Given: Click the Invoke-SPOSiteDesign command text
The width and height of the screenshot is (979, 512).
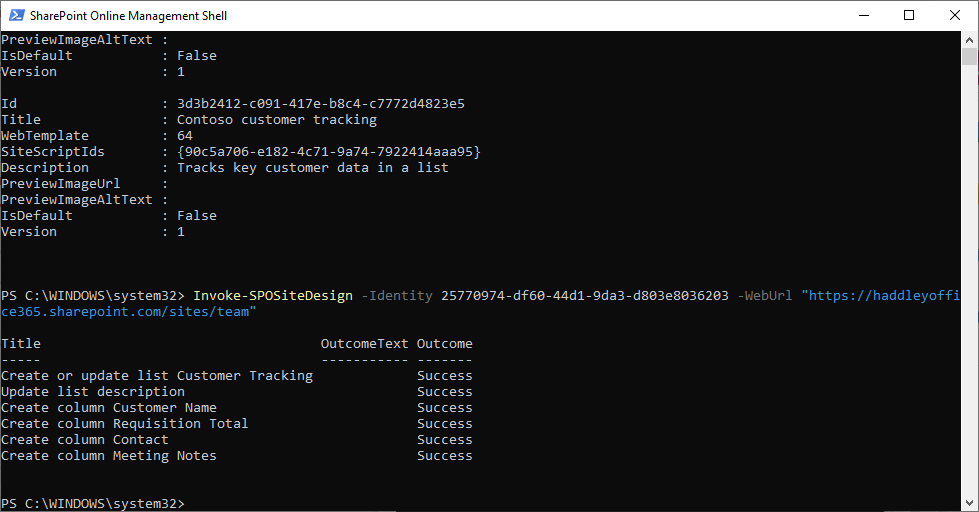Looking at the screenshot, I should click(x=272, y=296).
